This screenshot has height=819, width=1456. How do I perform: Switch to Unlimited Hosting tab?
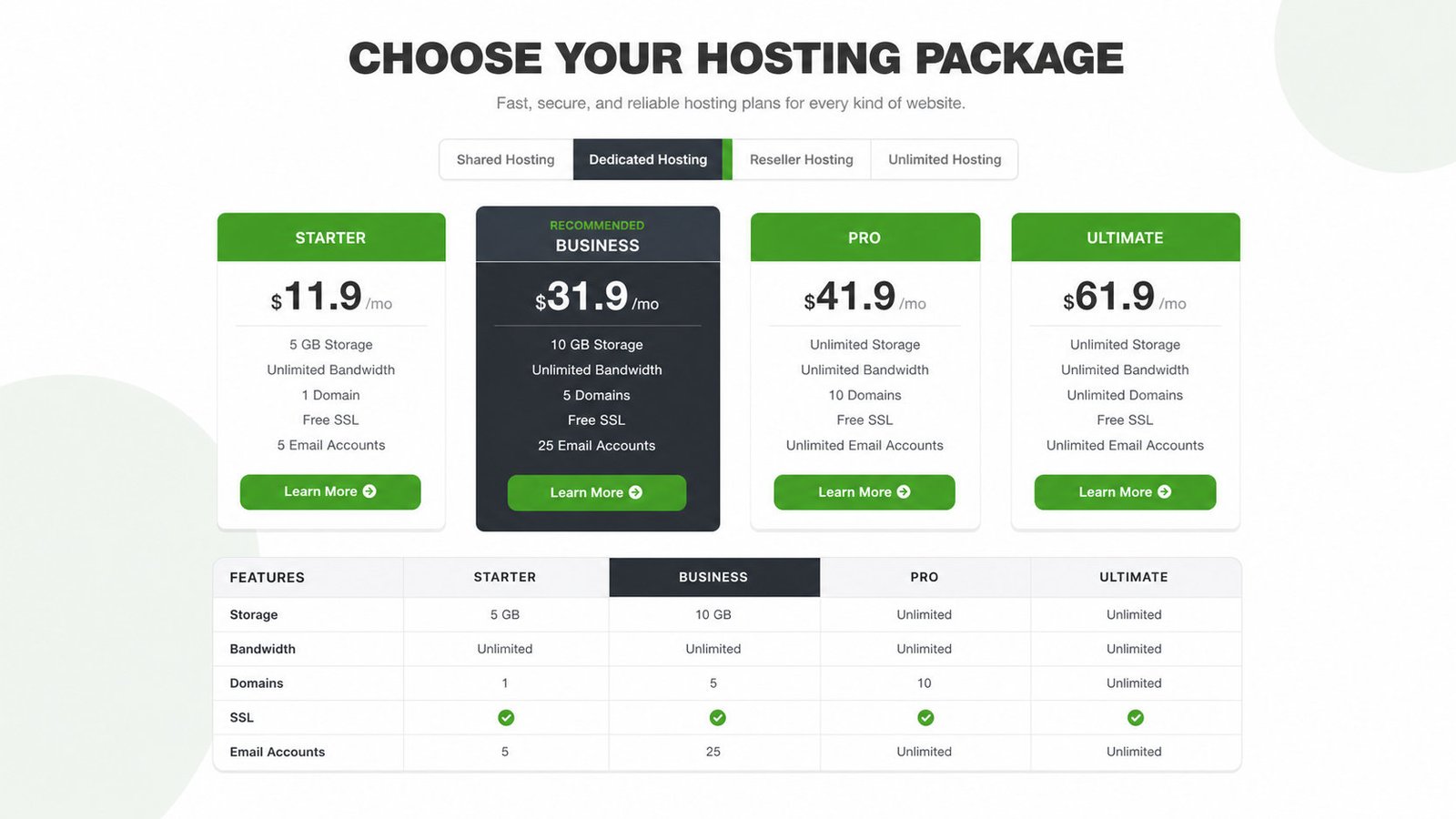(945, 159)
